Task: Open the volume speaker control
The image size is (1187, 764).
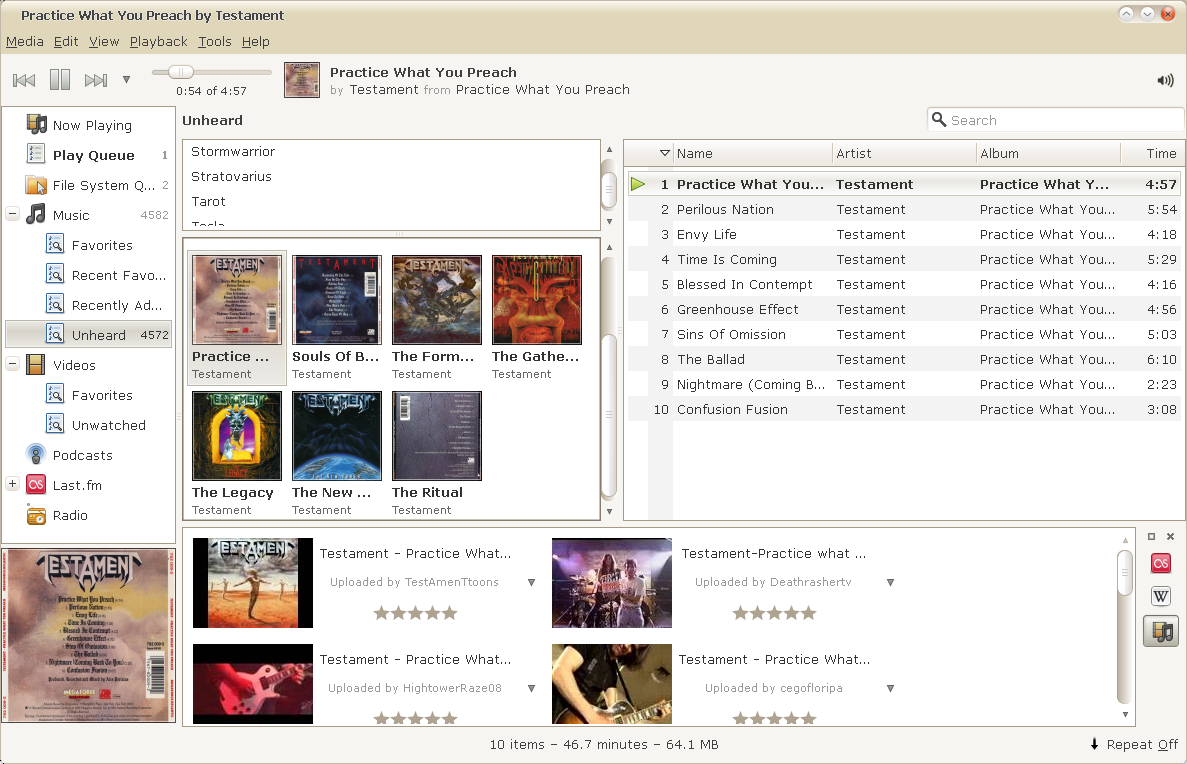Action: [x=1165, y=80]
